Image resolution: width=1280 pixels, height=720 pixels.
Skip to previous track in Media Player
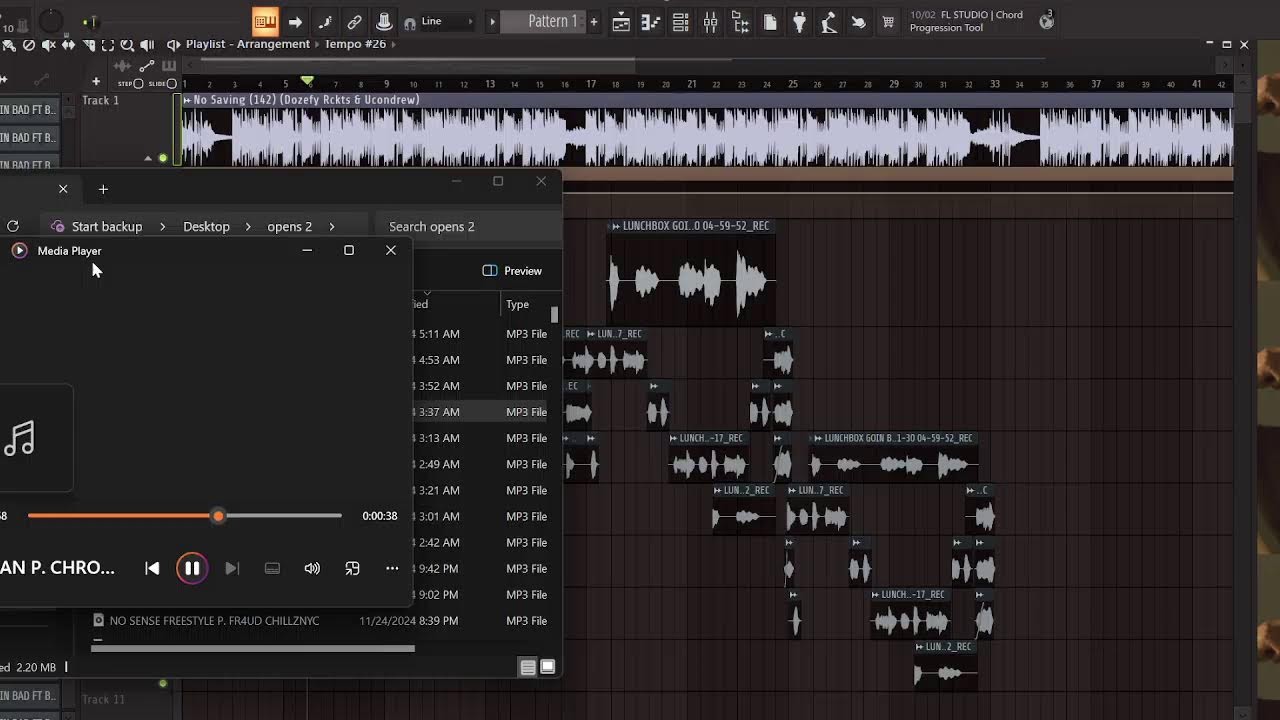[x=152, y=568]
